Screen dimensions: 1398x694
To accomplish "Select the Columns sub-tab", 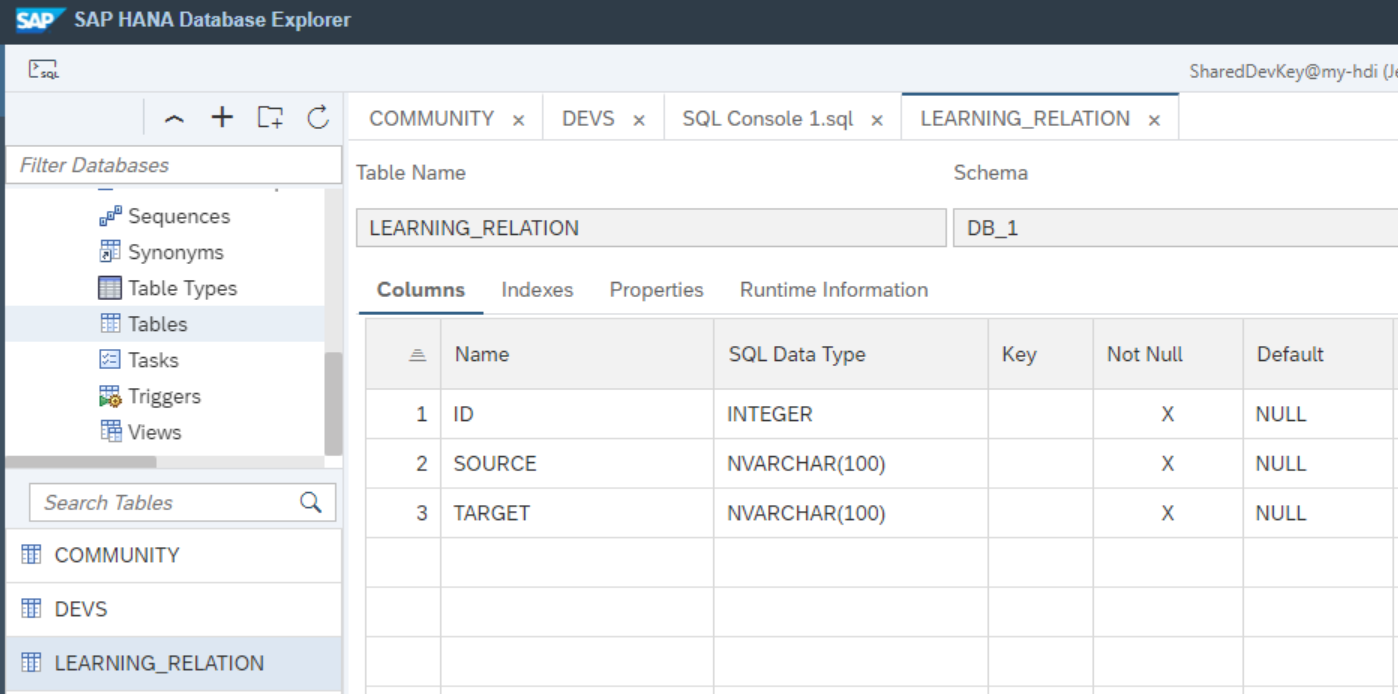I will [x=421, y=290].
